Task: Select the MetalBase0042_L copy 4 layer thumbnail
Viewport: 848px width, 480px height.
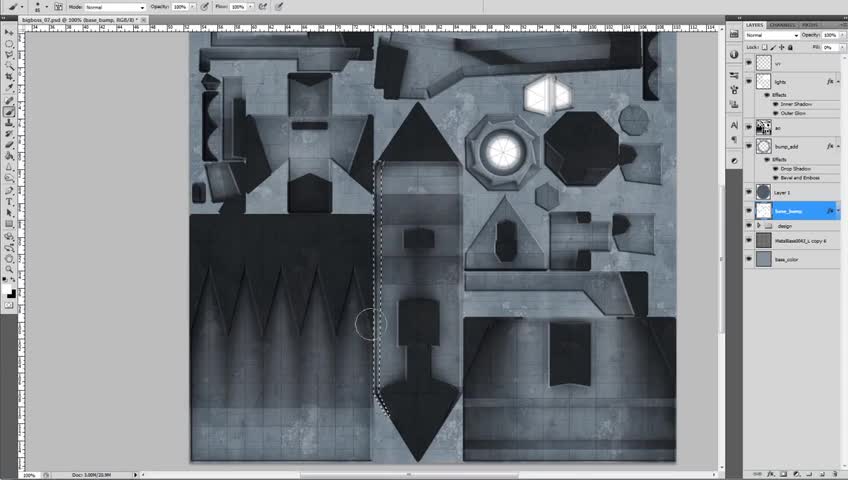Action: point(763,240)
